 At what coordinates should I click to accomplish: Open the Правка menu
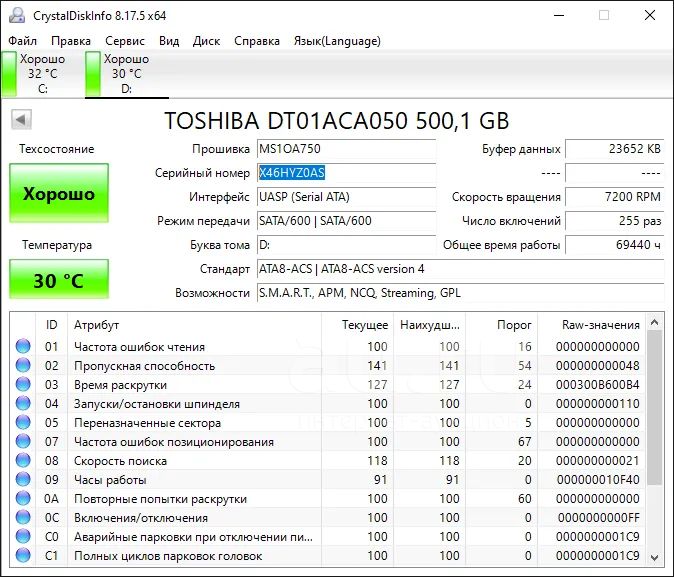point(71,41)
